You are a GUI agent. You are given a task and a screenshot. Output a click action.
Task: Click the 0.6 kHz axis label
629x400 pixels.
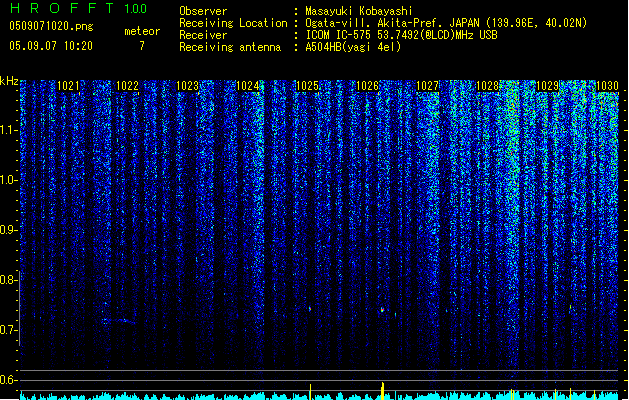coord(8,380)
